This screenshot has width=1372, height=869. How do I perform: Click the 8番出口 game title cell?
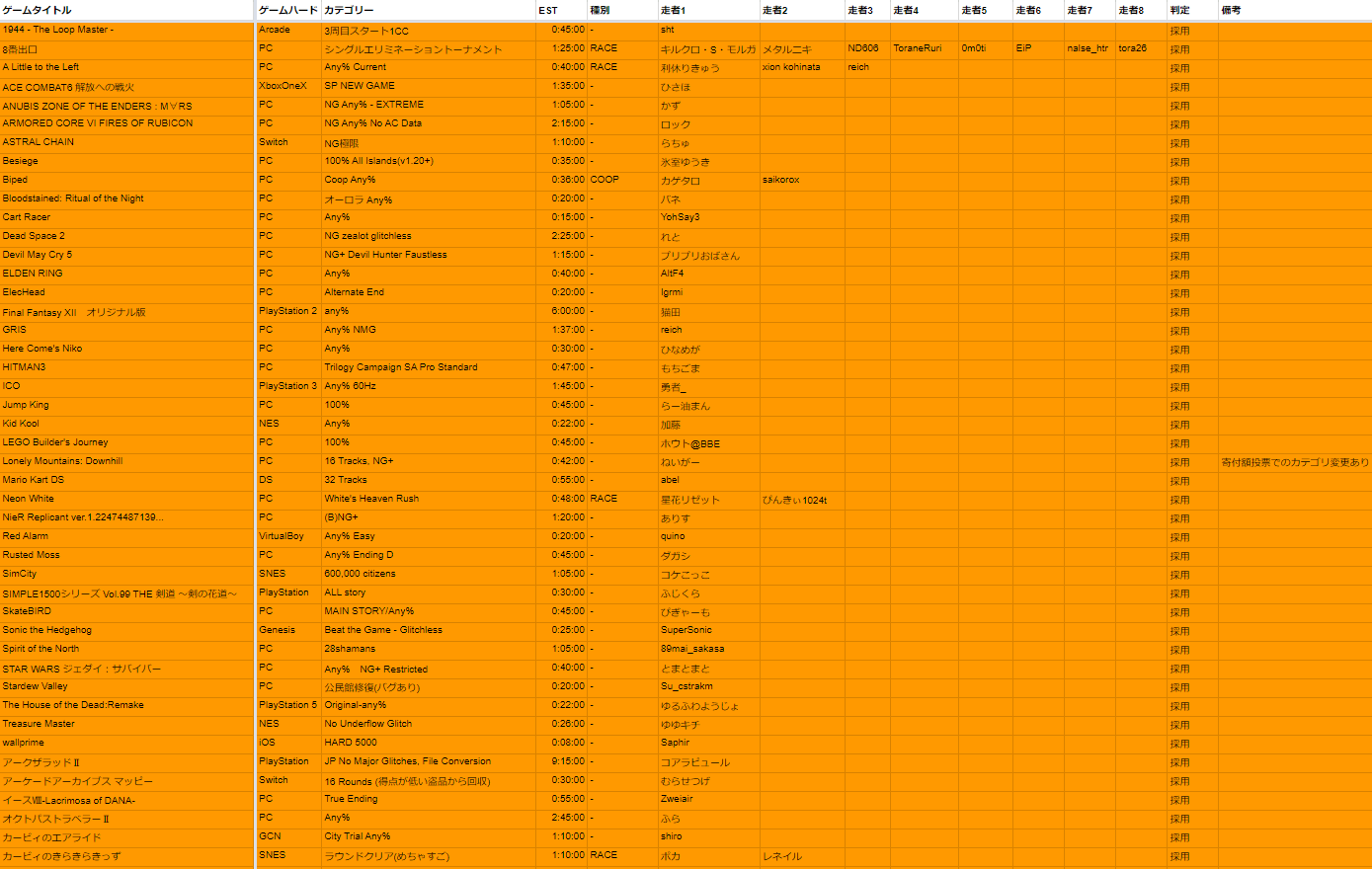127,49
